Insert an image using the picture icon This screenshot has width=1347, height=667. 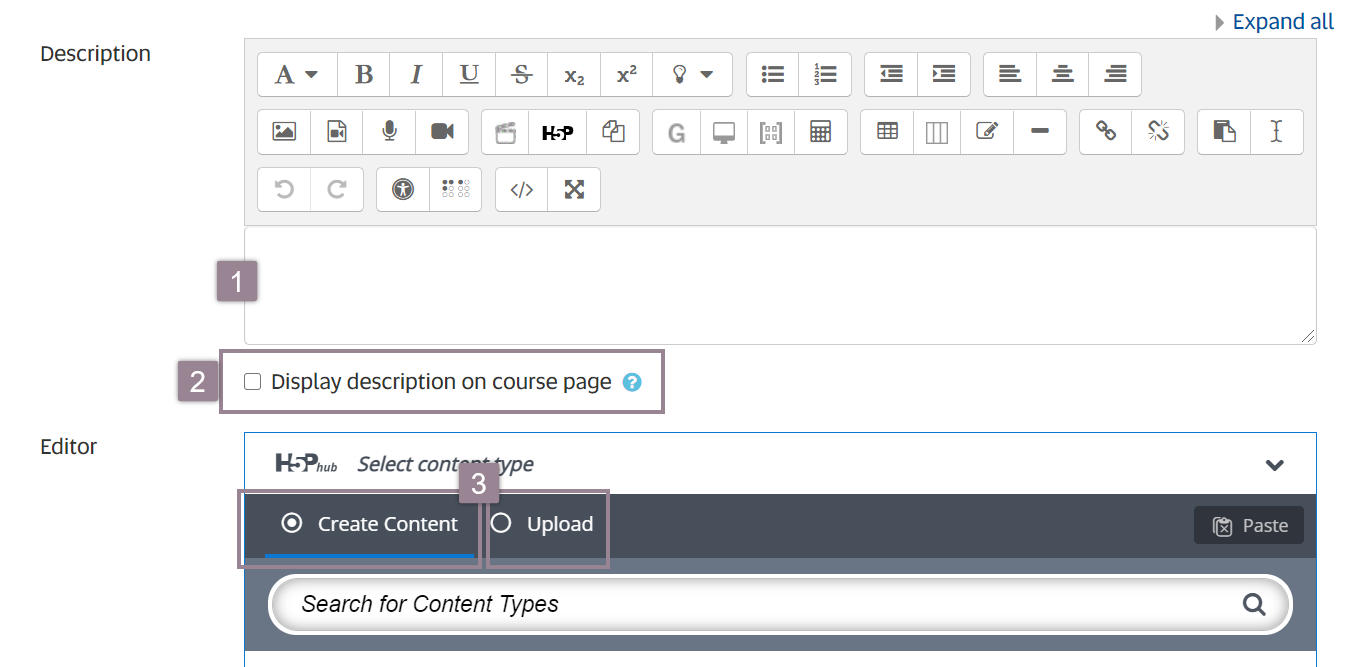284,132
